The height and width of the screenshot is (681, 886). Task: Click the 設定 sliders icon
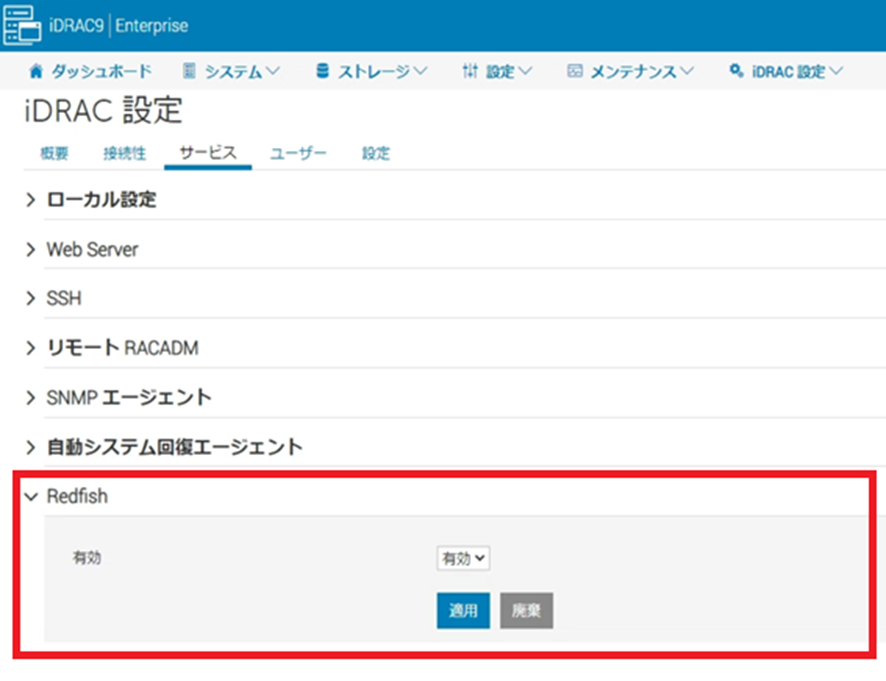[x=469, y=71]
